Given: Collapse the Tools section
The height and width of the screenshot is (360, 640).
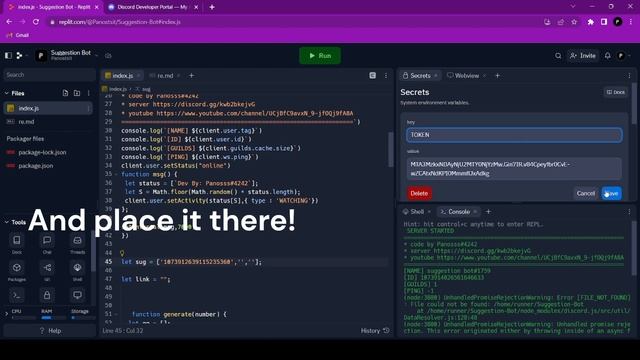Looking at the screenshot, I should pos(7,222).
